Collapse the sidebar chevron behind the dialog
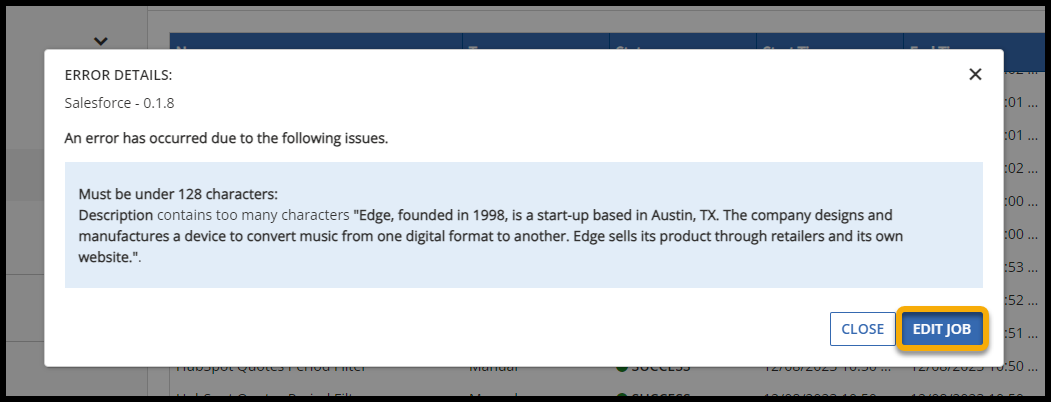 coord(100,41)
